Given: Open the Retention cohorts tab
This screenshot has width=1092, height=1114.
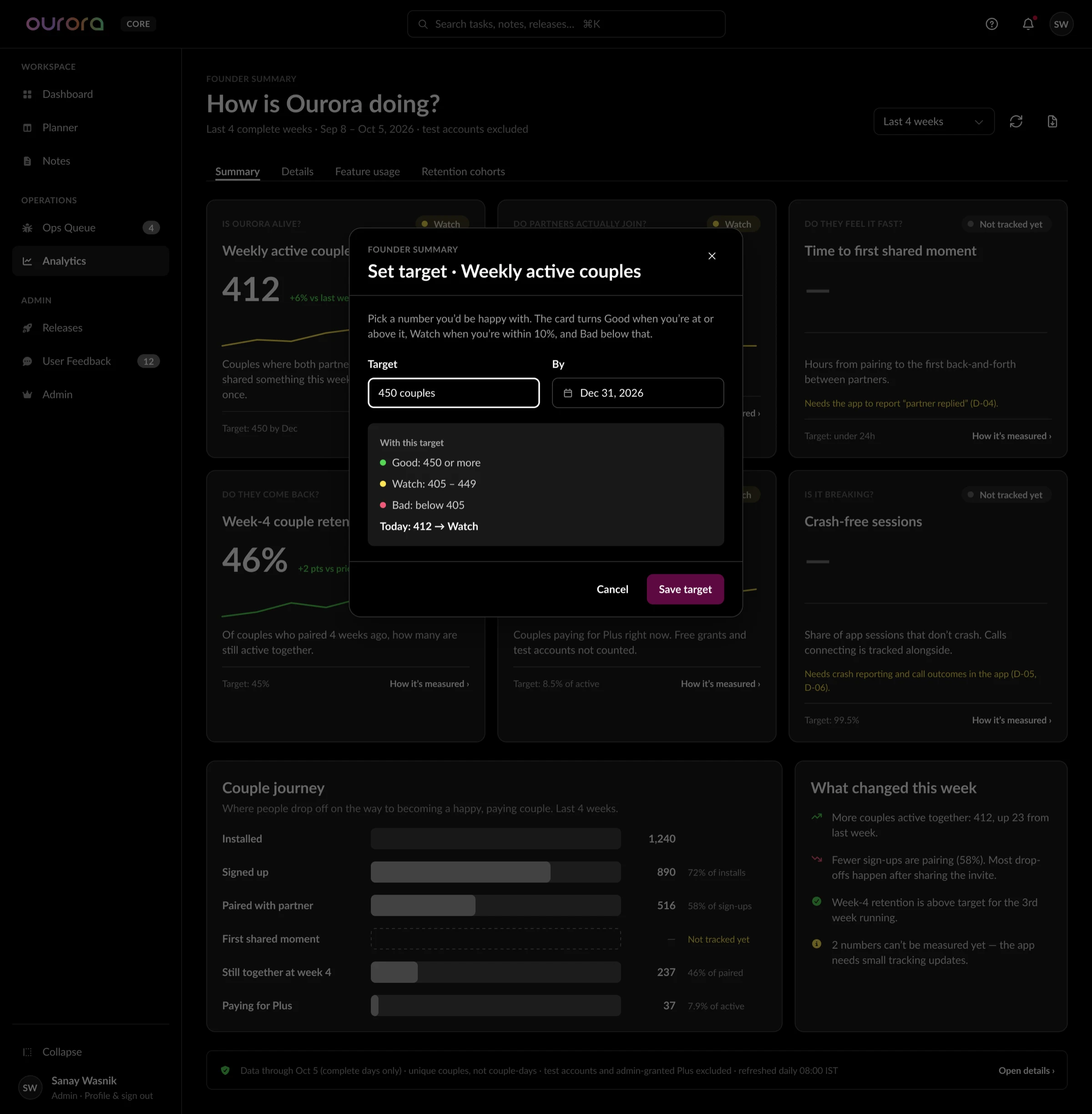Looking at the screenshot, I should pos(463,172).
